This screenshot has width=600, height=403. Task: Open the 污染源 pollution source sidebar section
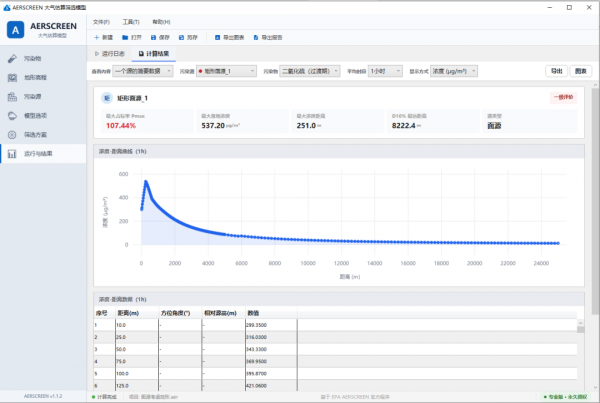tap(43, 97)
